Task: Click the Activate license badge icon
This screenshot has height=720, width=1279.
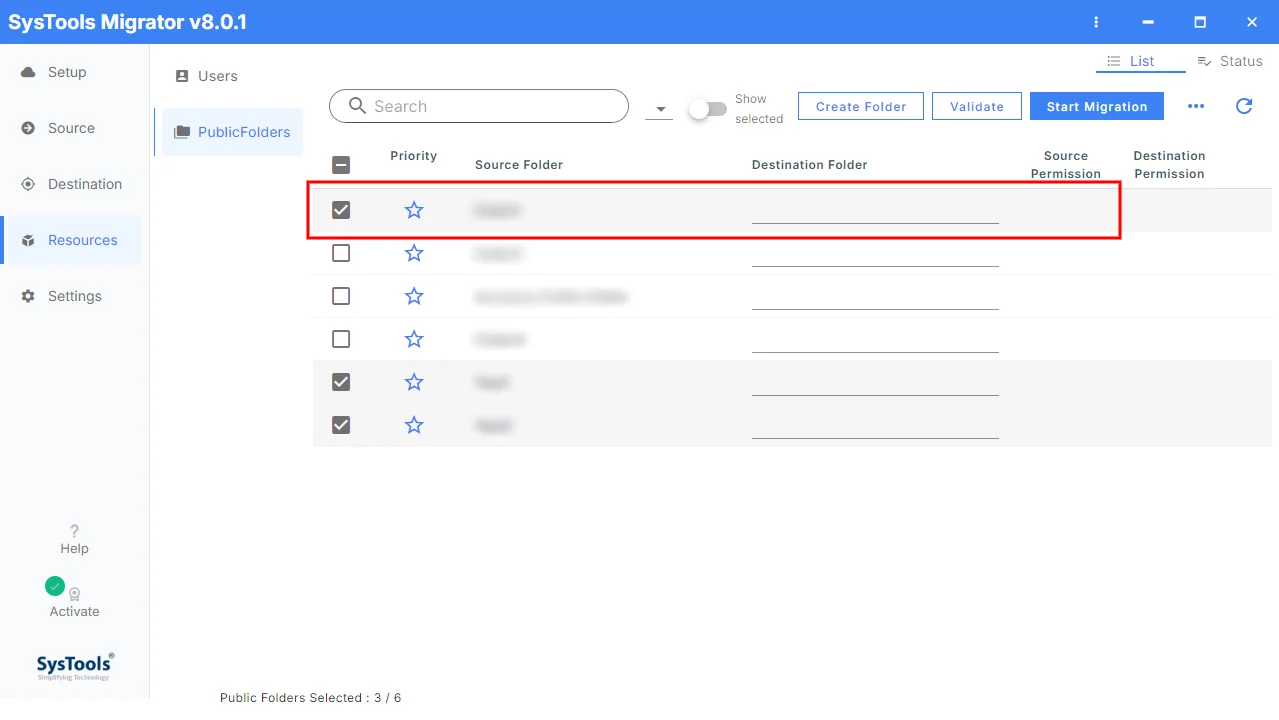Action: click(74, 594)
